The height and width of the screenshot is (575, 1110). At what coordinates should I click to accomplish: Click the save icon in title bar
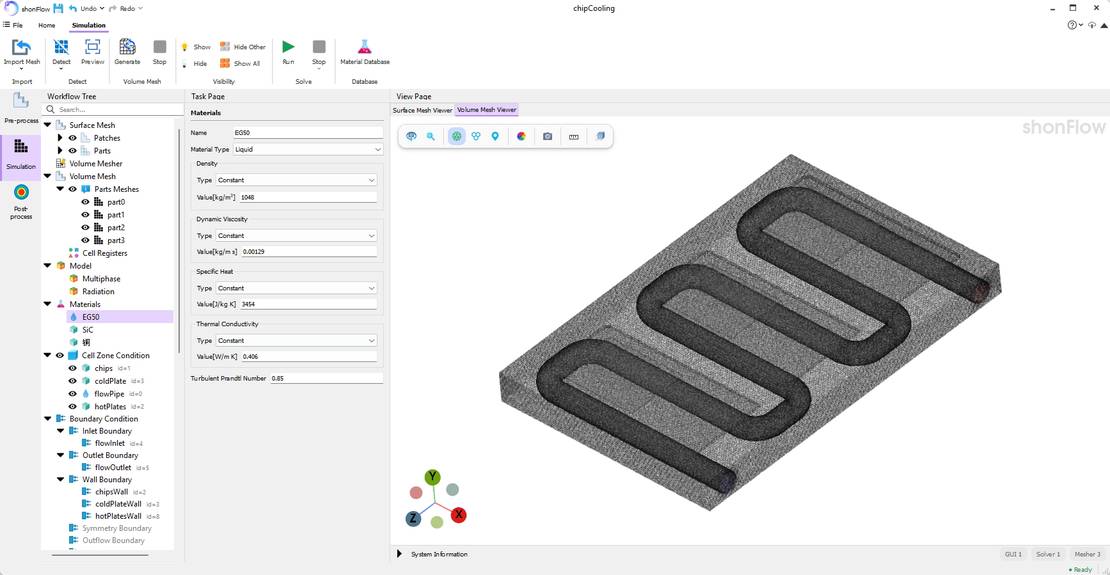click(x=58, y=8)
